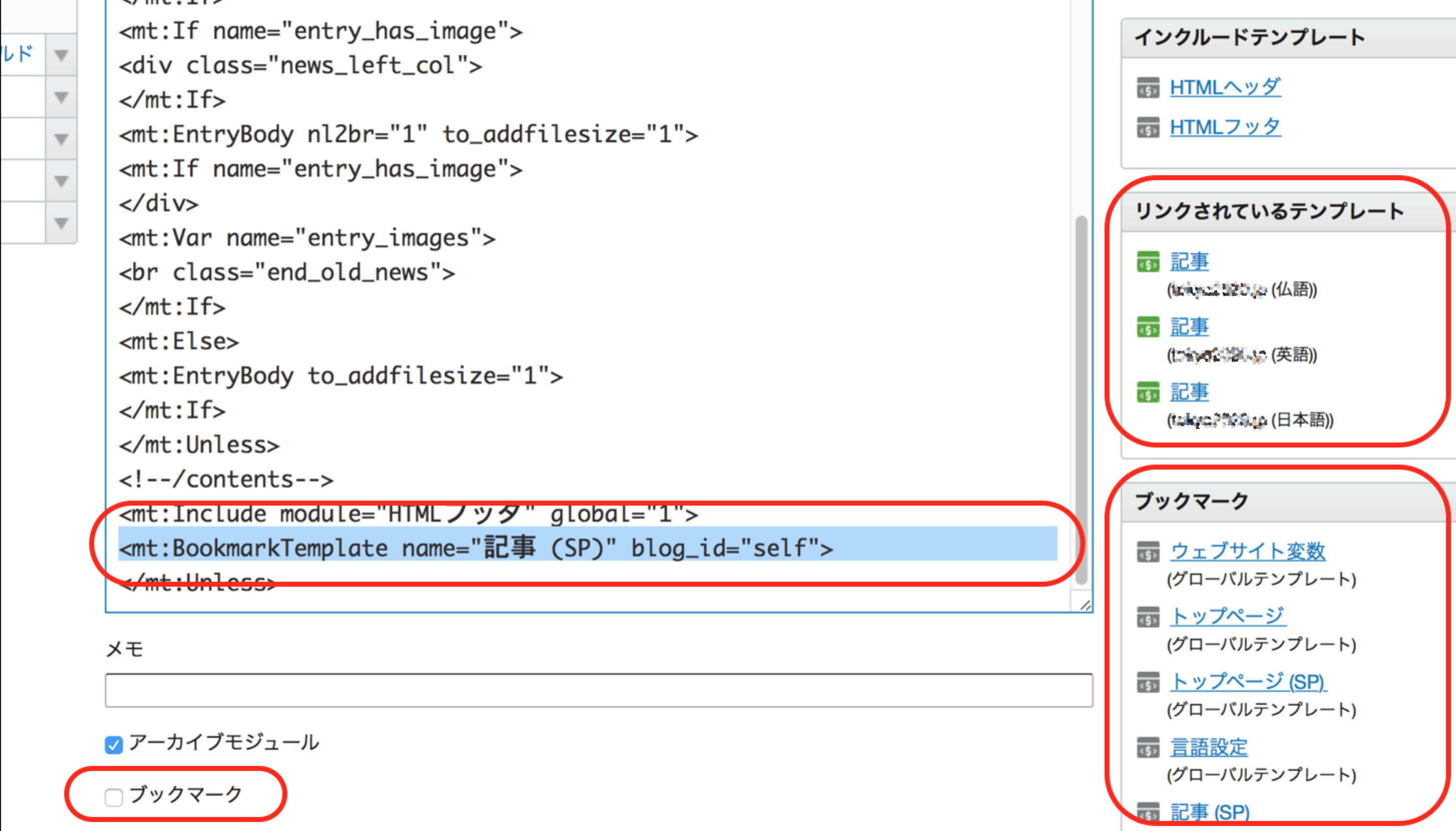The height and width of the screenshot is (831, 1456).
Task: Click inside the メモ text field
Action: point(599,690)
